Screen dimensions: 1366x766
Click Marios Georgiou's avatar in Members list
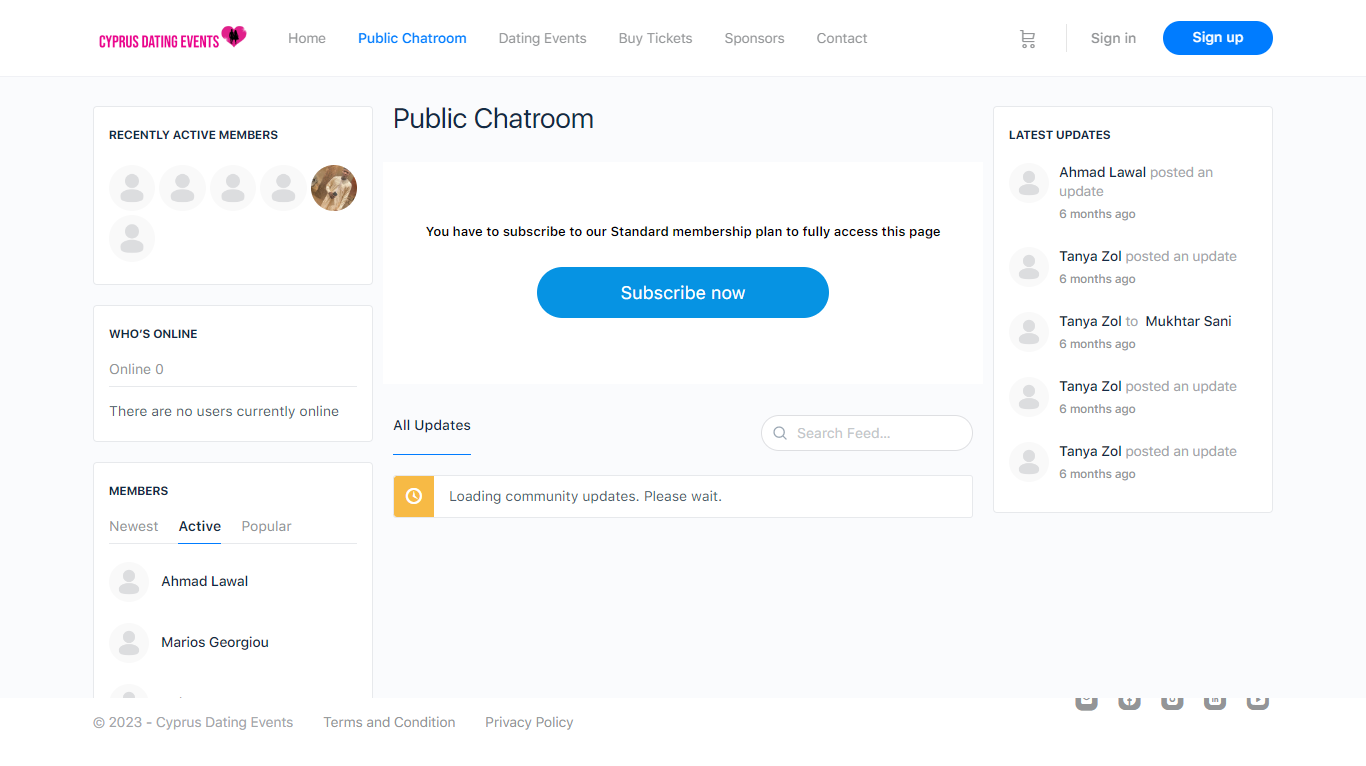click(129, 643)
